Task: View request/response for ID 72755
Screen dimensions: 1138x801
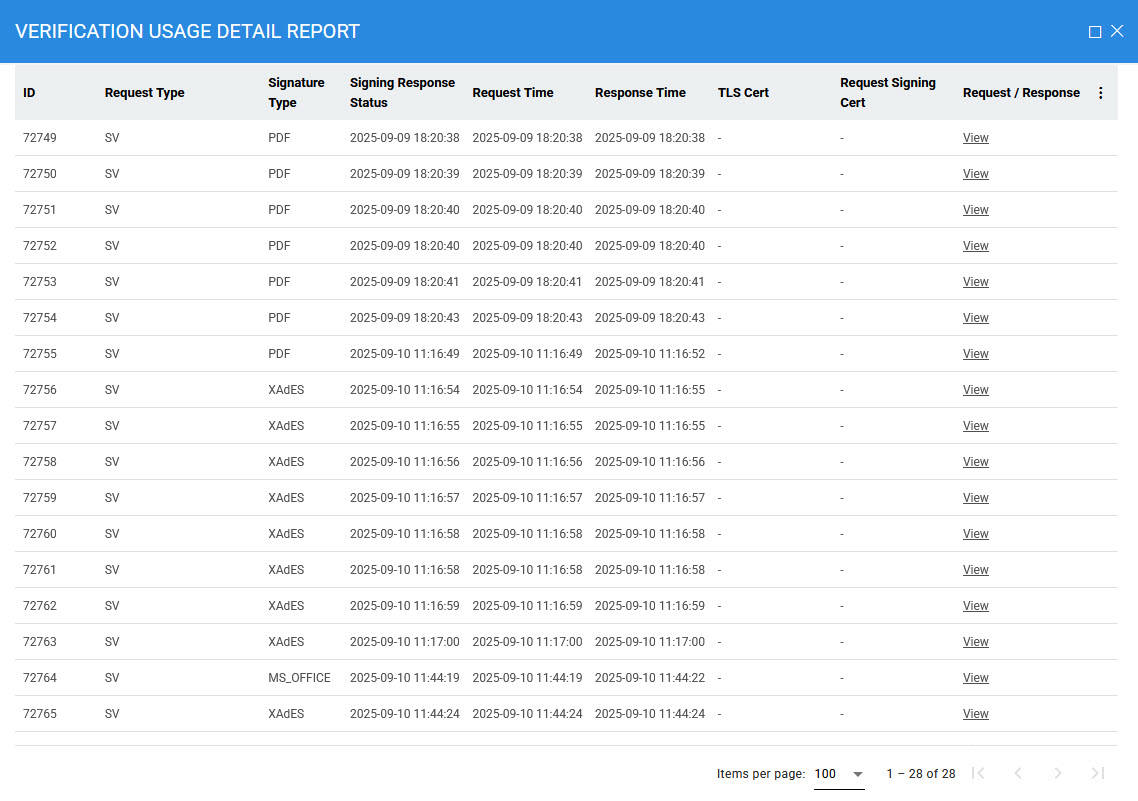Action: point(975,354)
